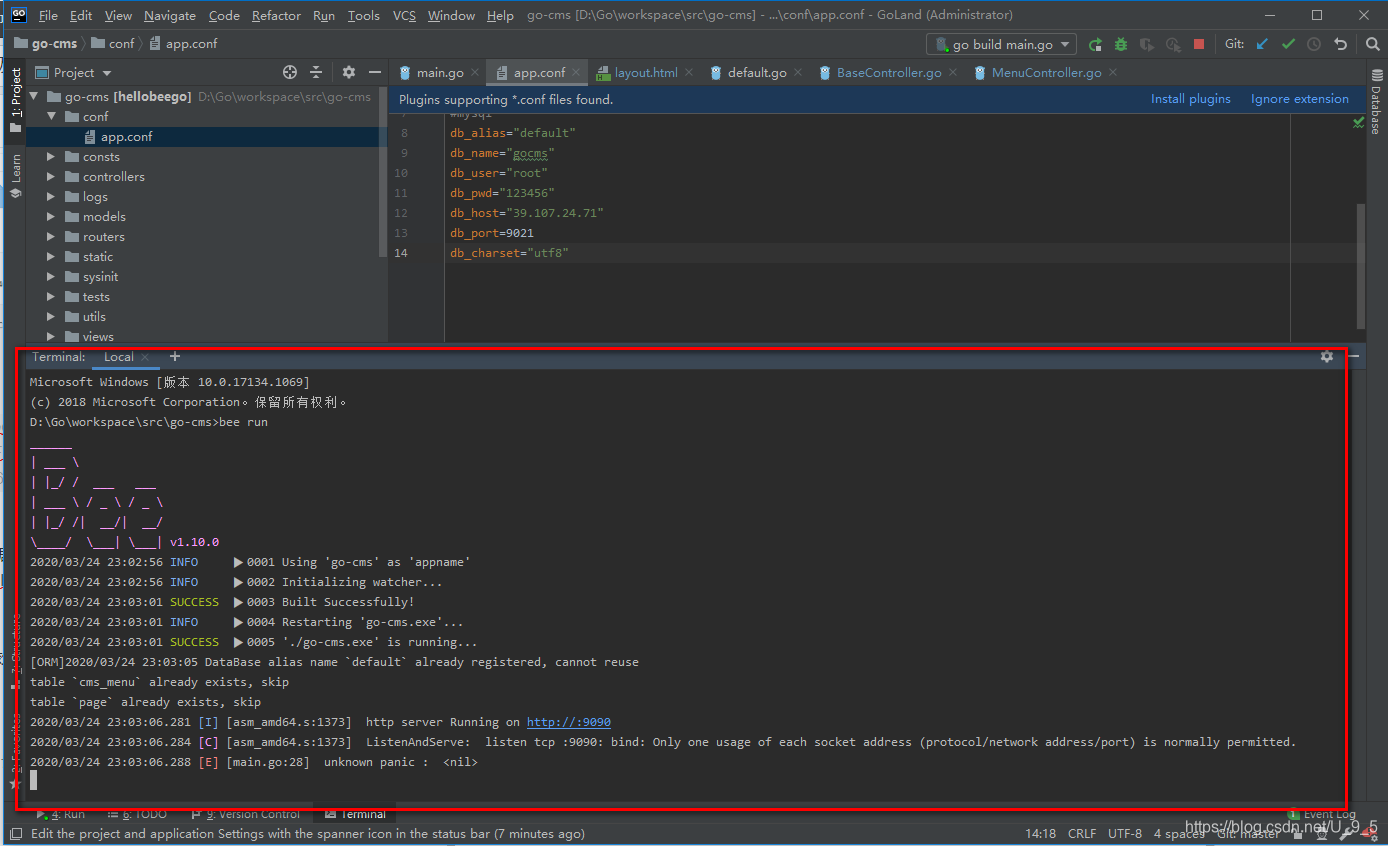Open the Terminal panel gear settings
1388x846 pixels.
click(x=1327, y=356)
